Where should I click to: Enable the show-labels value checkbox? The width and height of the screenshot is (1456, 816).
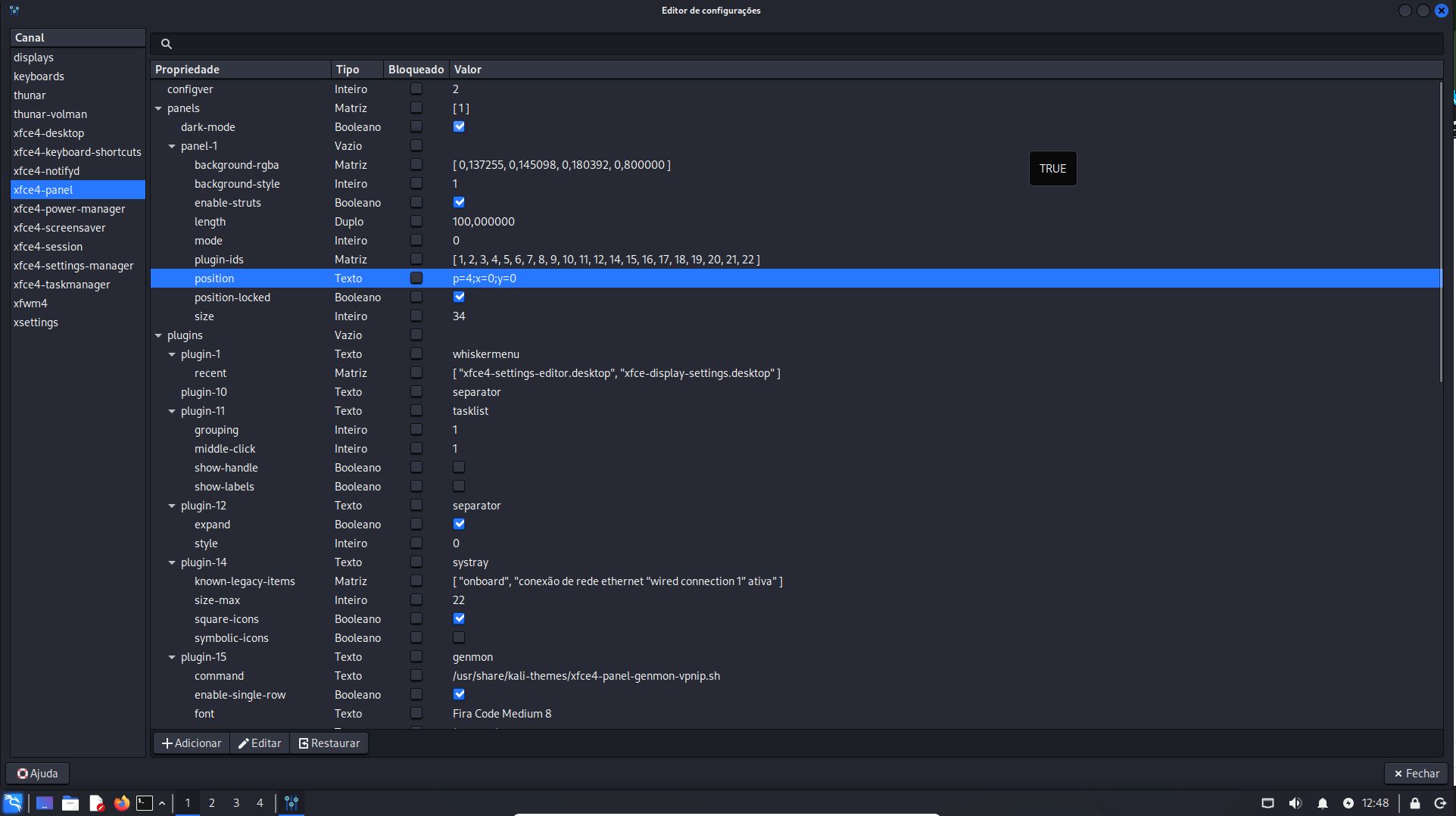(x=459, y=487)
